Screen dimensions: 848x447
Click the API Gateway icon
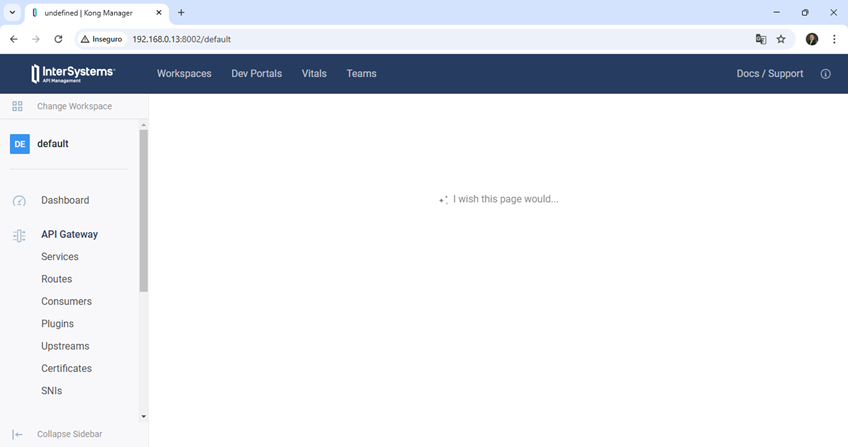point(19,236)
